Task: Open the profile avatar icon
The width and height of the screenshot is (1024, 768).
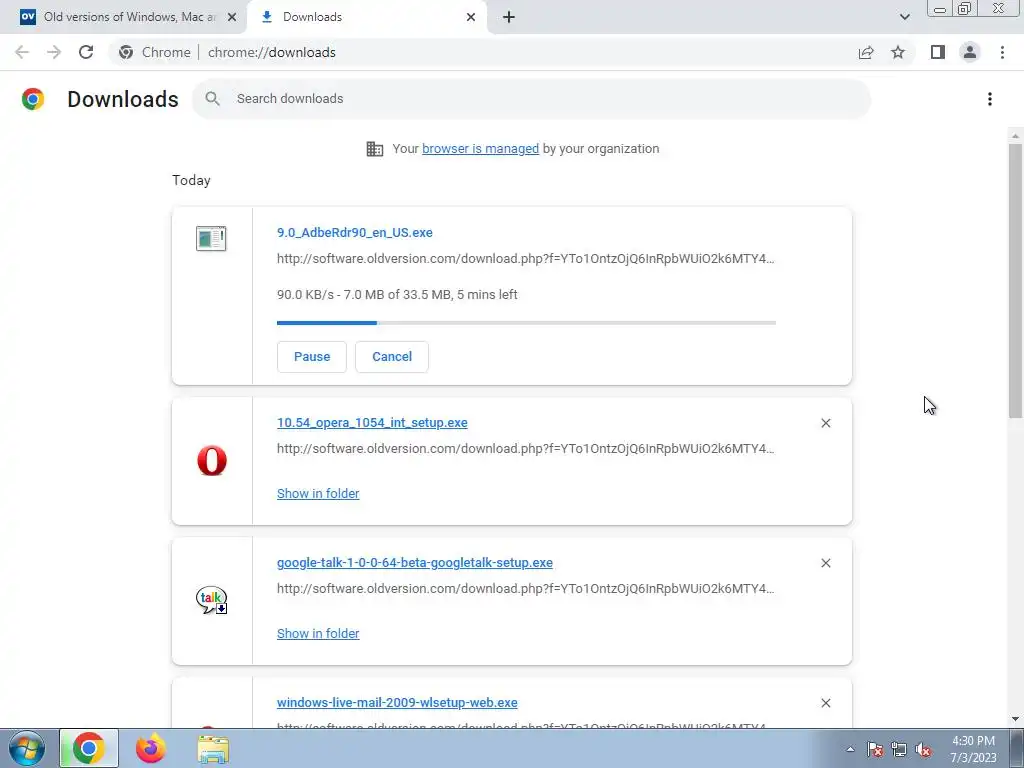Action: [970, 52]
